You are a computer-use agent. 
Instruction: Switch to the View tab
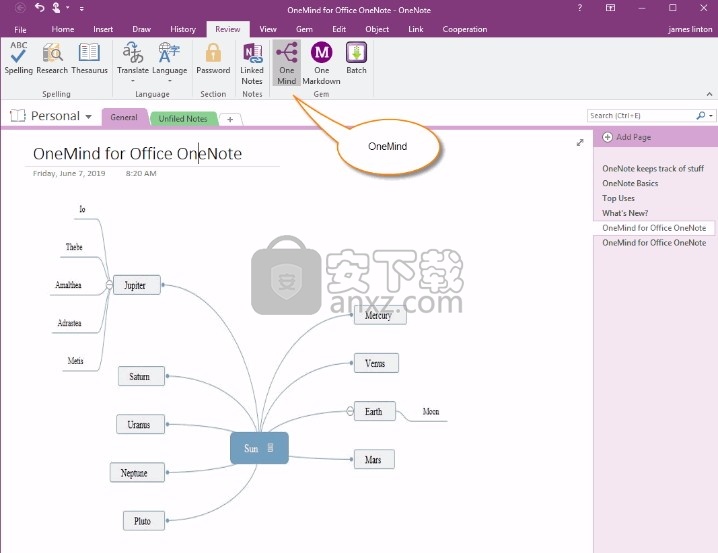coord(268,29)
